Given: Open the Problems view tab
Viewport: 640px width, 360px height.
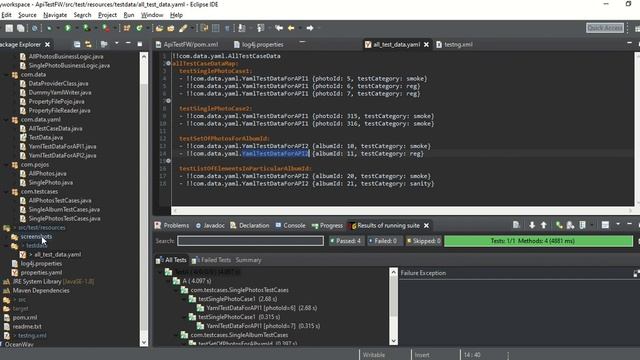Looking at the screenshot, I should [172, 225].
